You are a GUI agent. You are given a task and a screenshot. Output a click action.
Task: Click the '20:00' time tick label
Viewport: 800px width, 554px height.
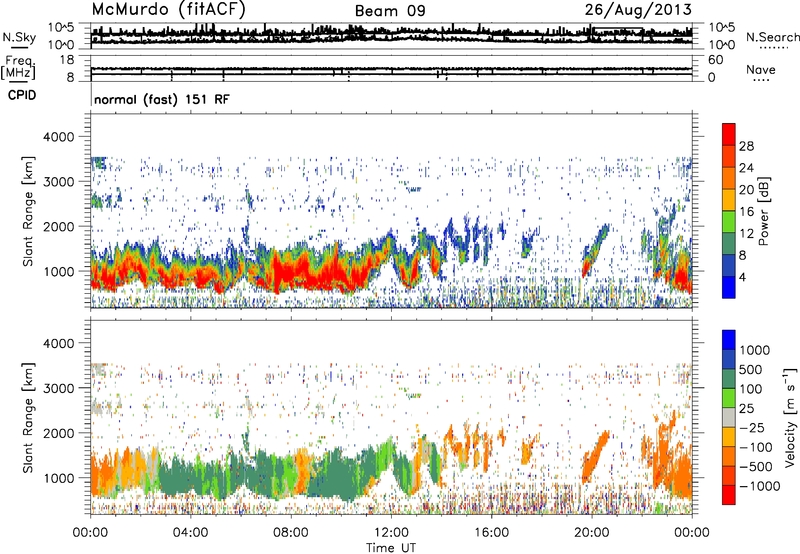[x=591, y=533]
